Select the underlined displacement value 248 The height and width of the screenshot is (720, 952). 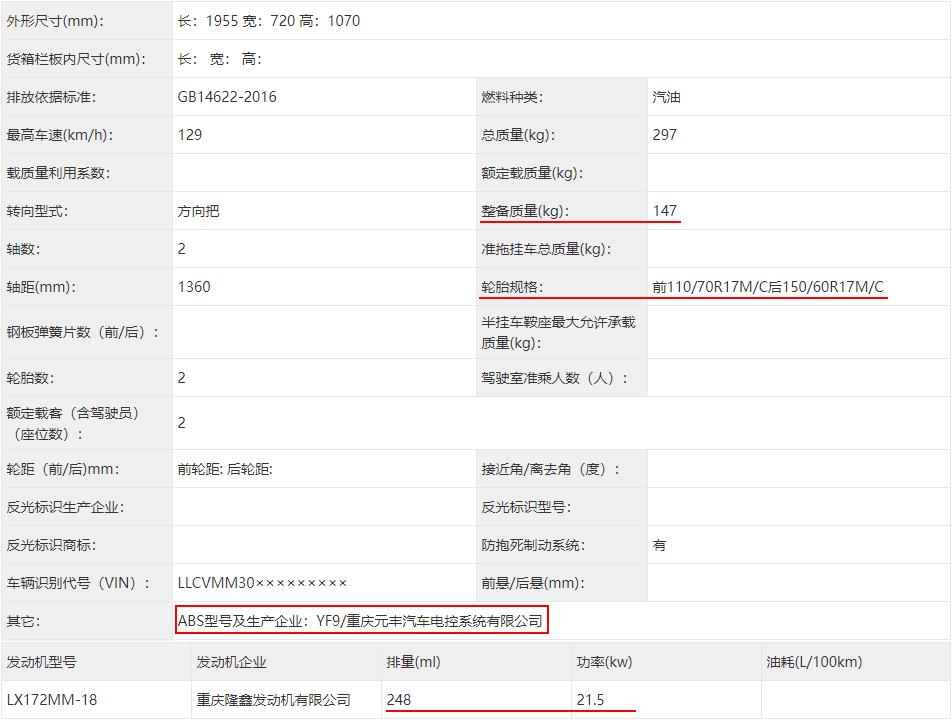coord(400,698)
